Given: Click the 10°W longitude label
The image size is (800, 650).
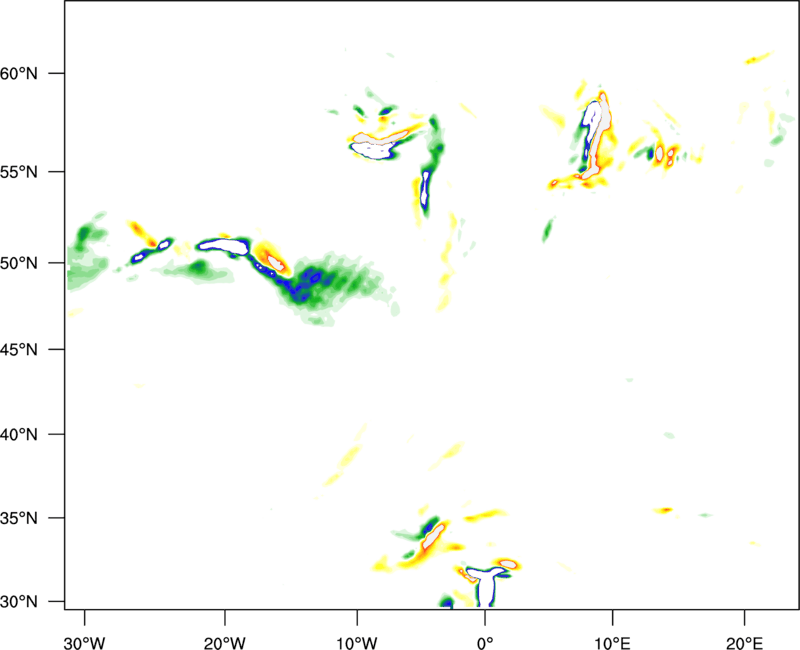Looking at the screenshot, I should (356, 643).
